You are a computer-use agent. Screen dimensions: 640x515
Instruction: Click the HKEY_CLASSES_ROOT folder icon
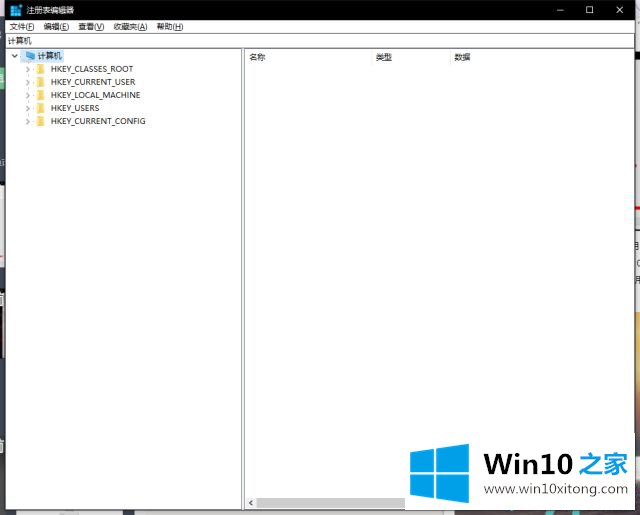pos(40,69)
